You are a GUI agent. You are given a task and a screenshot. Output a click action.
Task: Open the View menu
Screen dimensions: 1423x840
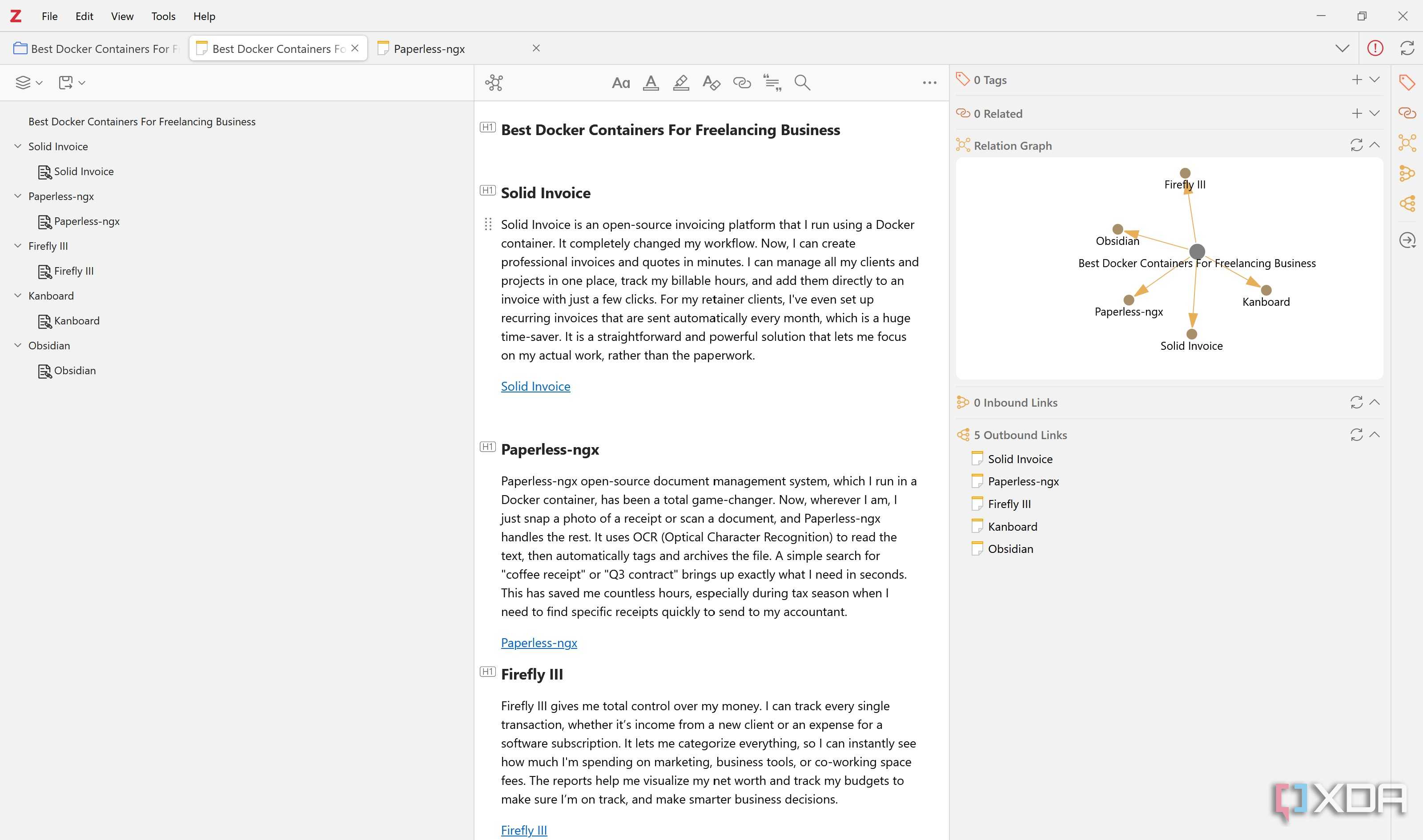pyautogui.click(x=122, y=16)
